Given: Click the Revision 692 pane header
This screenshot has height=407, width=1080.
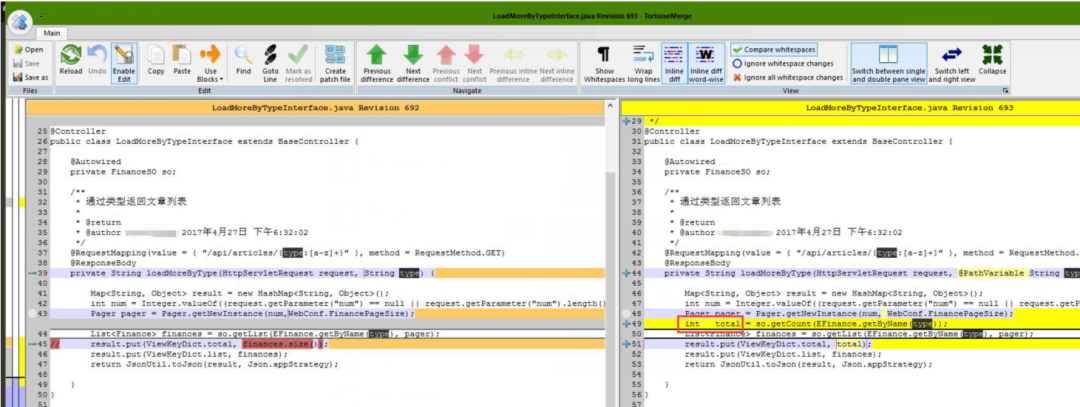Looking at the screenshot, I should click(x=315, y=107).
